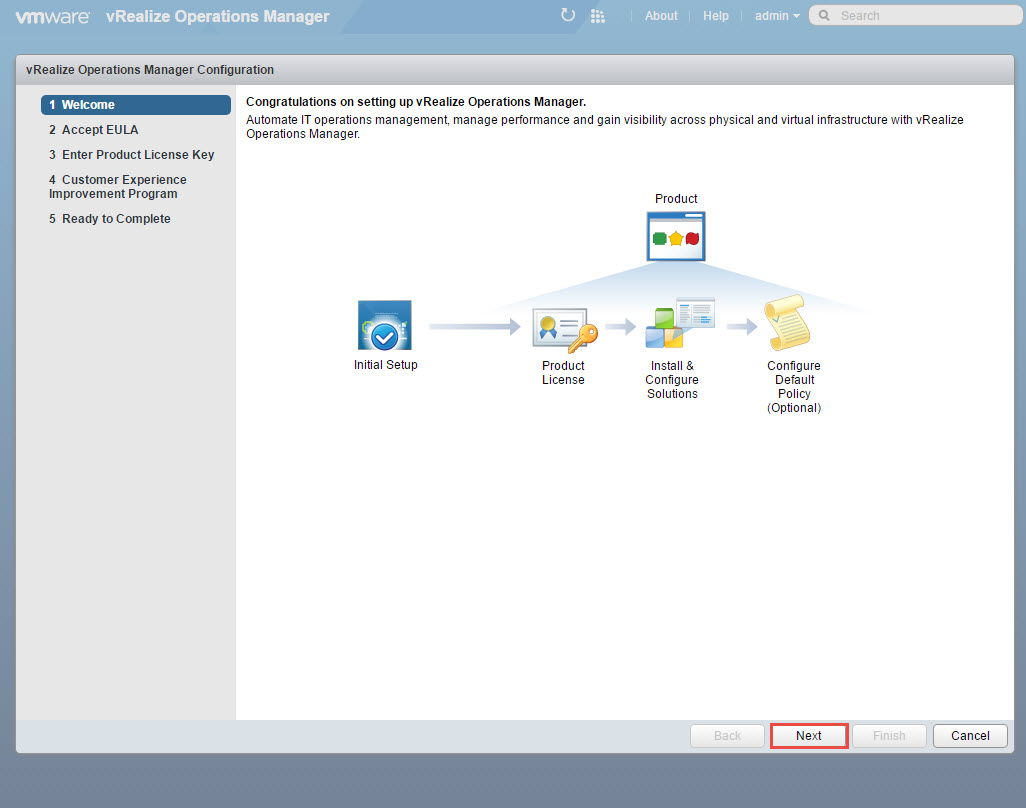Click the refresh icon in the header
The image size is (1026, 808).
[568, 15]
